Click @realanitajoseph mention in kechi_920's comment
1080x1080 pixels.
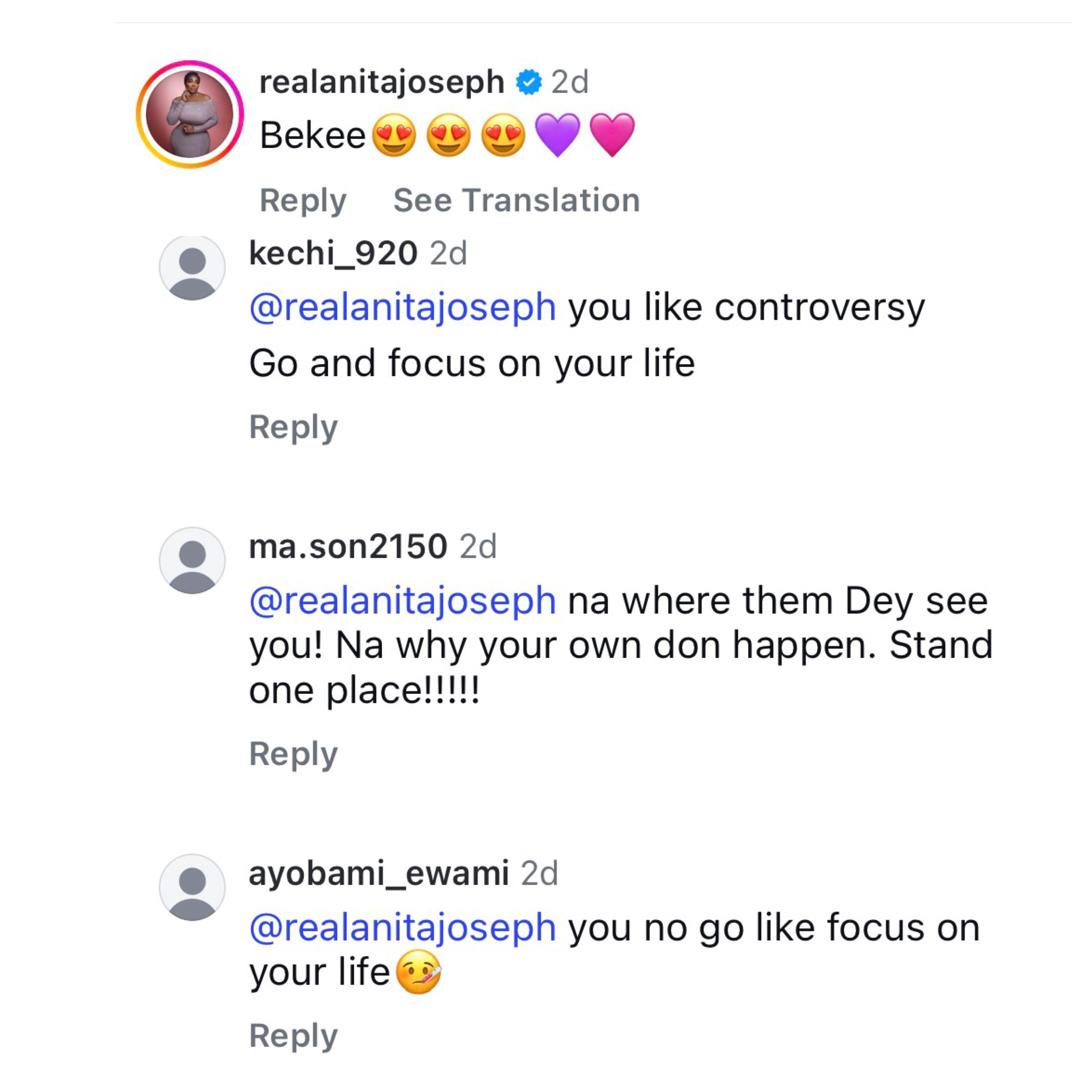pos(402,307)
